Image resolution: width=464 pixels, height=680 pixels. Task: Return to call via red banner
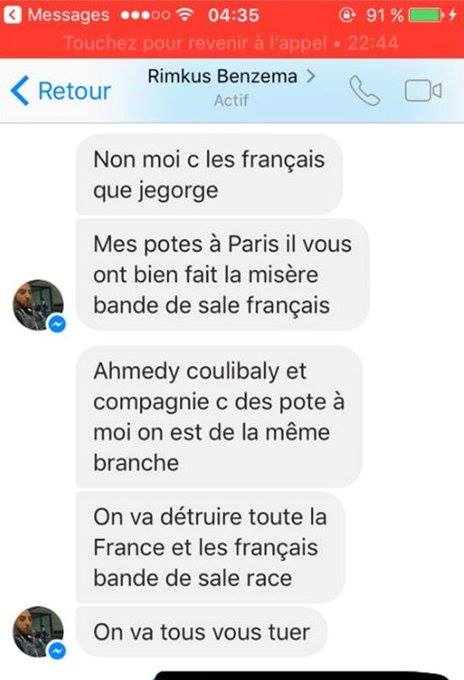tap(232, 43)
